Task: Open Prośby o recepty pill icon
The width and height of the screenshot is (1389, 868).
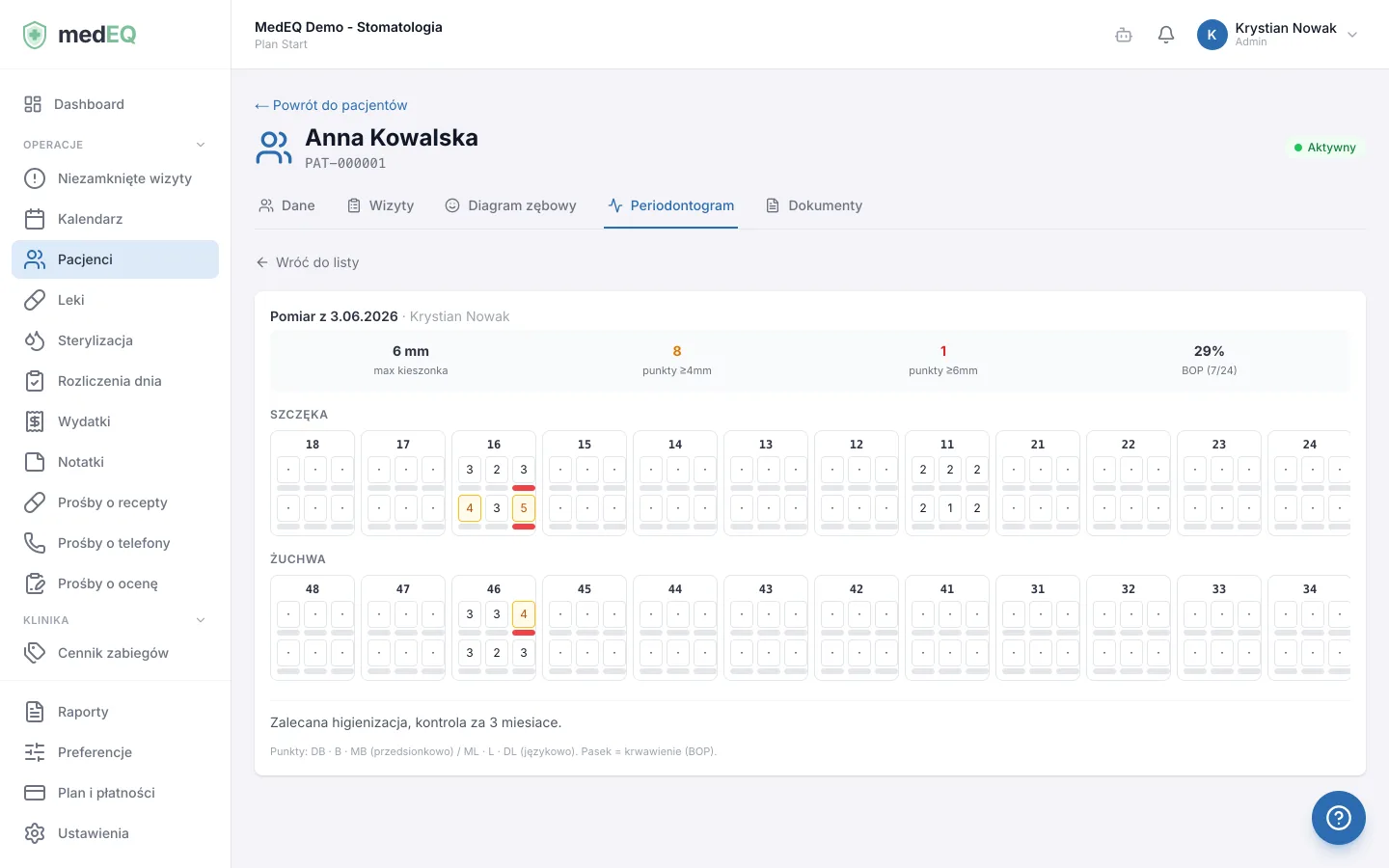Action: (x=35, y=502)
